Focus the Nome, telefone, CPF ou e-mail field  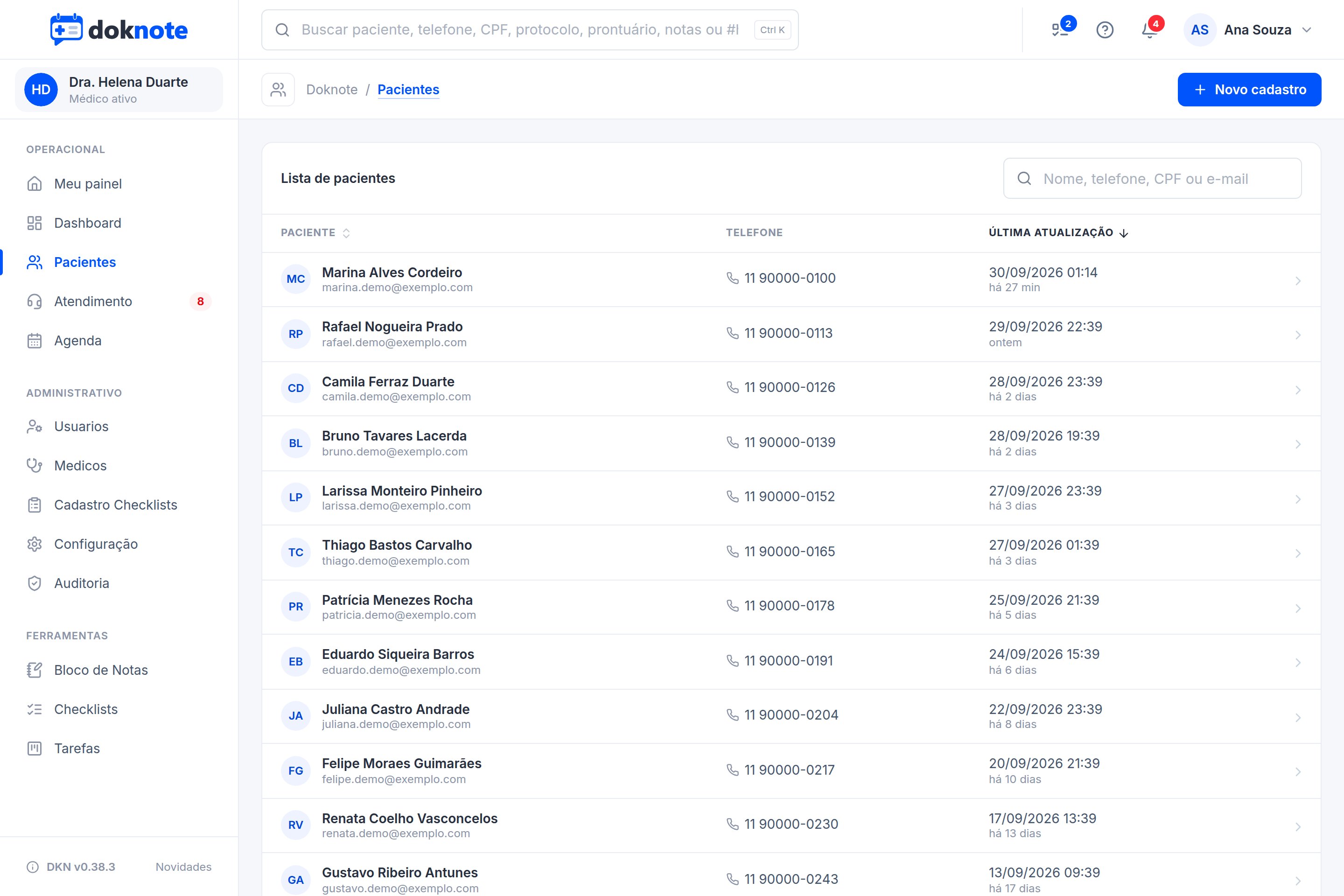click(1152, 179)
